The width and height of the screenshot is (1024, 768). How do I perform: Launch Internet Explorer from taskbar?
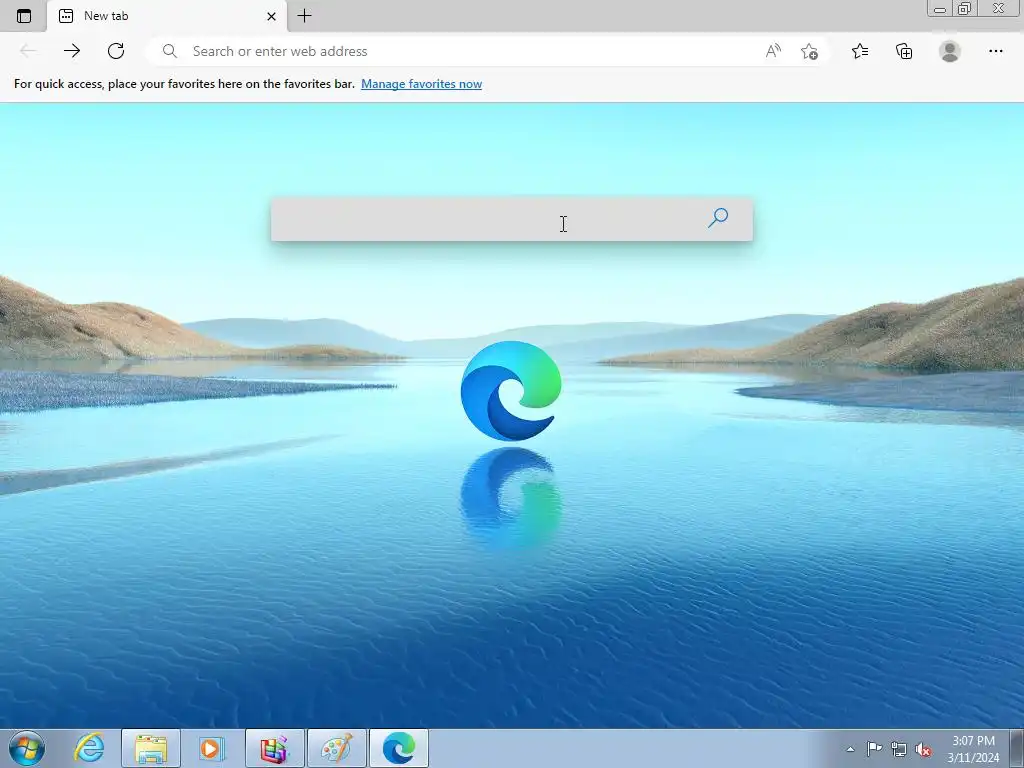(89, 748)
